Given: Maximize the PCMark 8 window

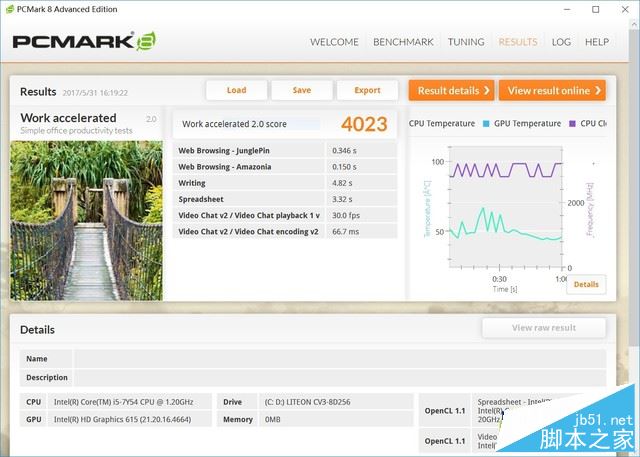Looking at the screenshot, I should click(596, 9).
